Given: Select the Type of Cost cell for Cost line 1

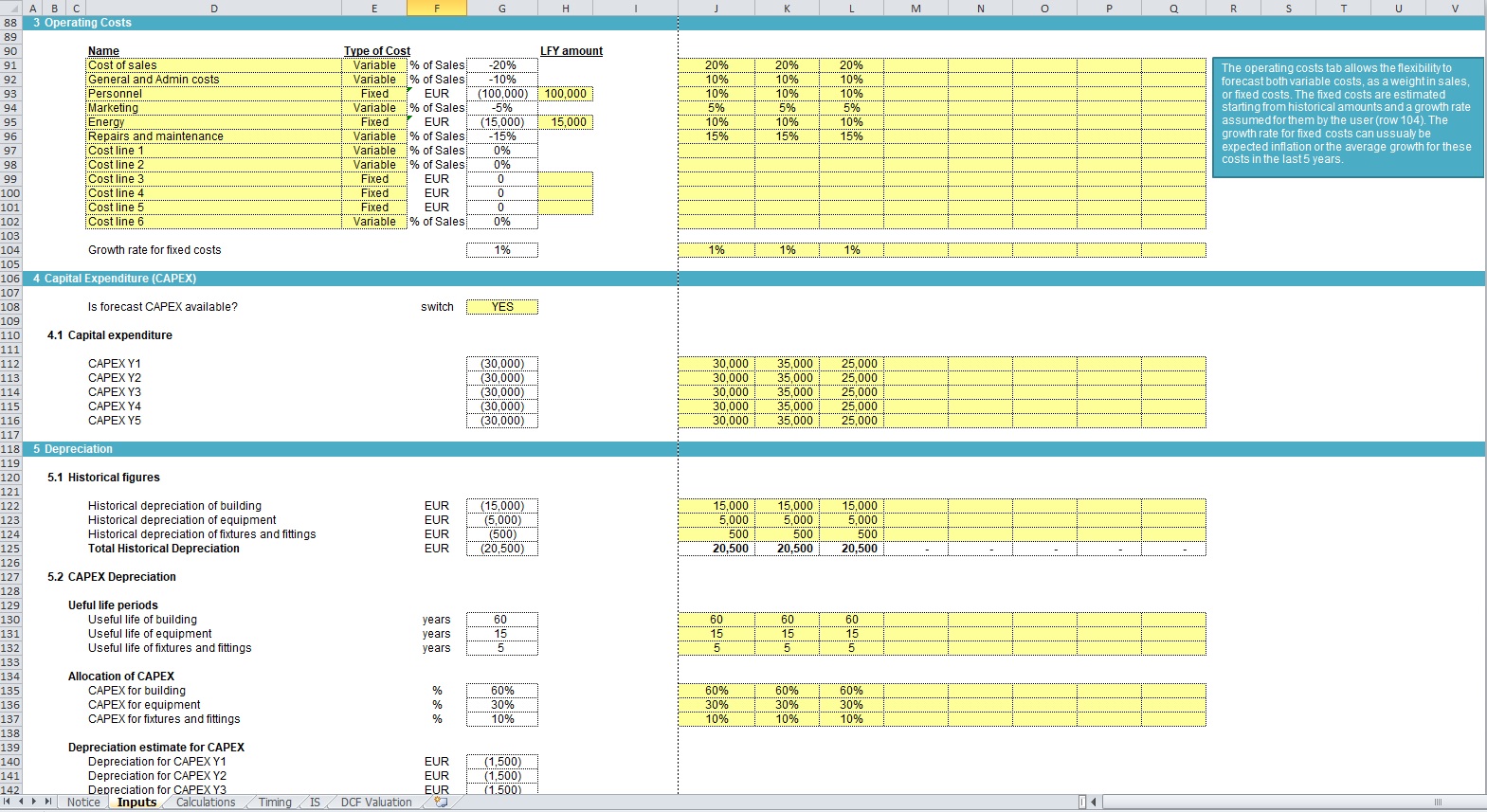Looking at the screenshot, I should point(374,151).
